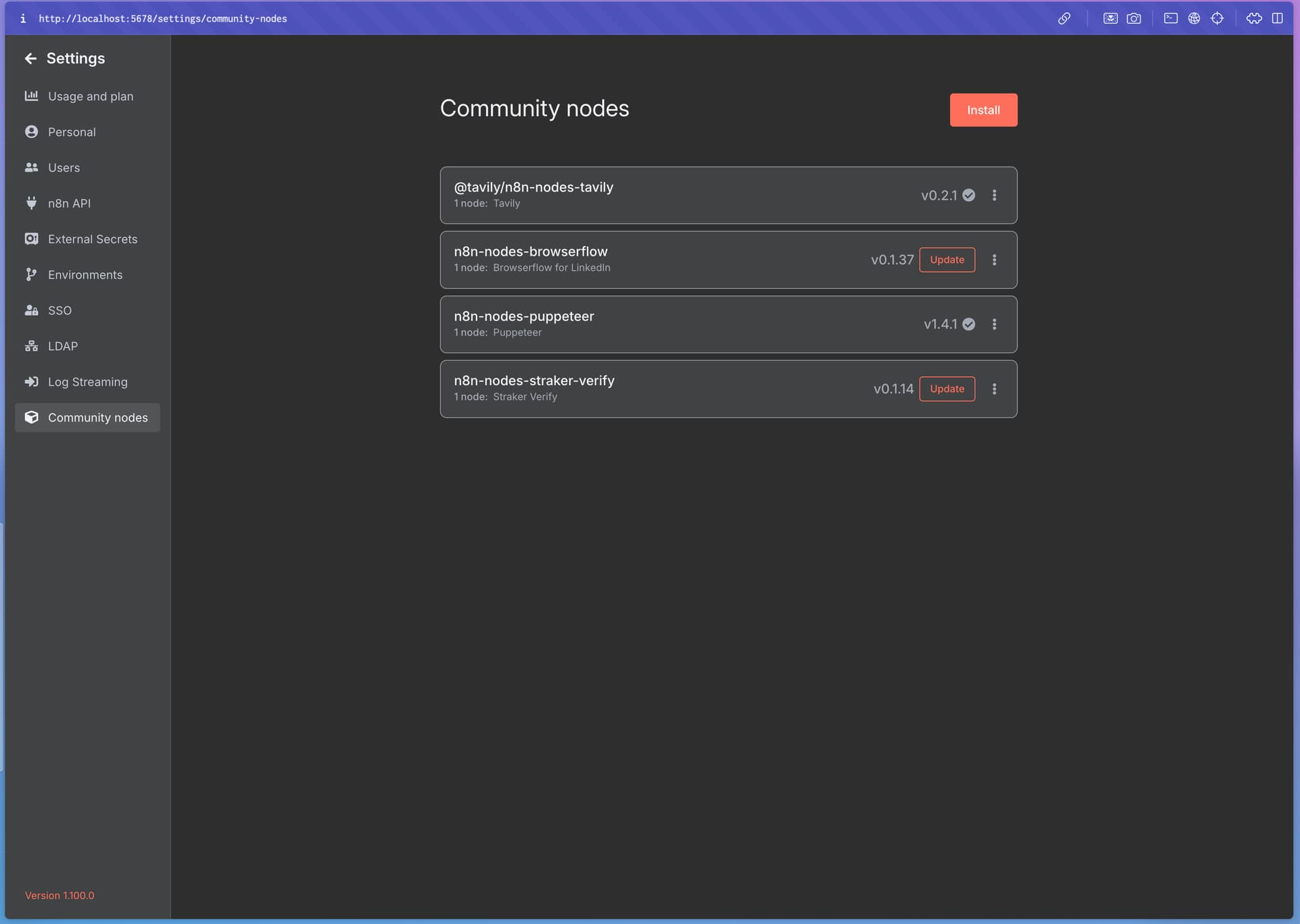Image resolution: width=1300 pixels, height=924 pixels.
Task: Click the v0.2.1 version label
Action: point(939,196)
